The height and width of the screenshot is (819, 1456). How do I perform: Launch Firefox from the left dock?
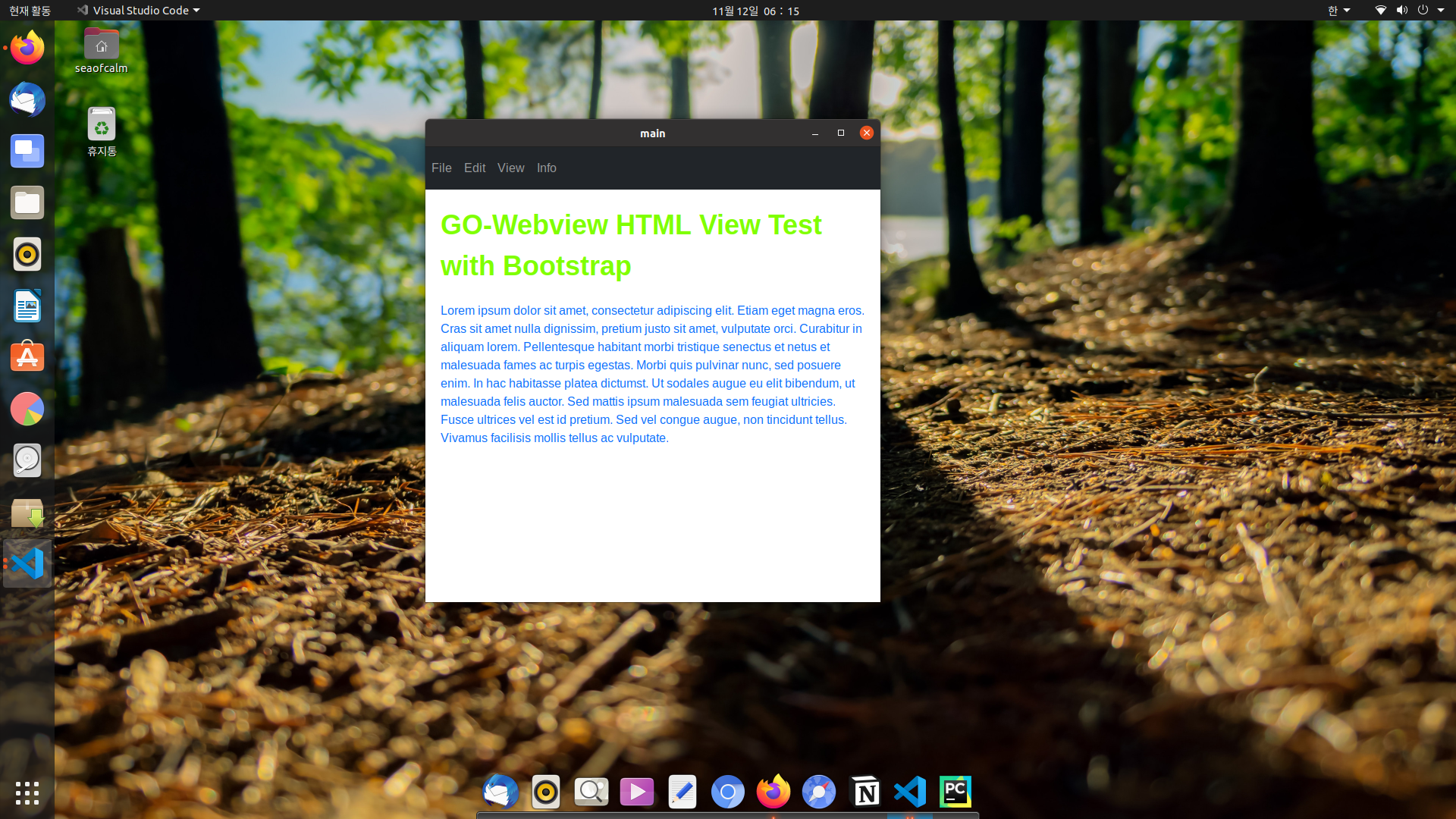[27, 49]
